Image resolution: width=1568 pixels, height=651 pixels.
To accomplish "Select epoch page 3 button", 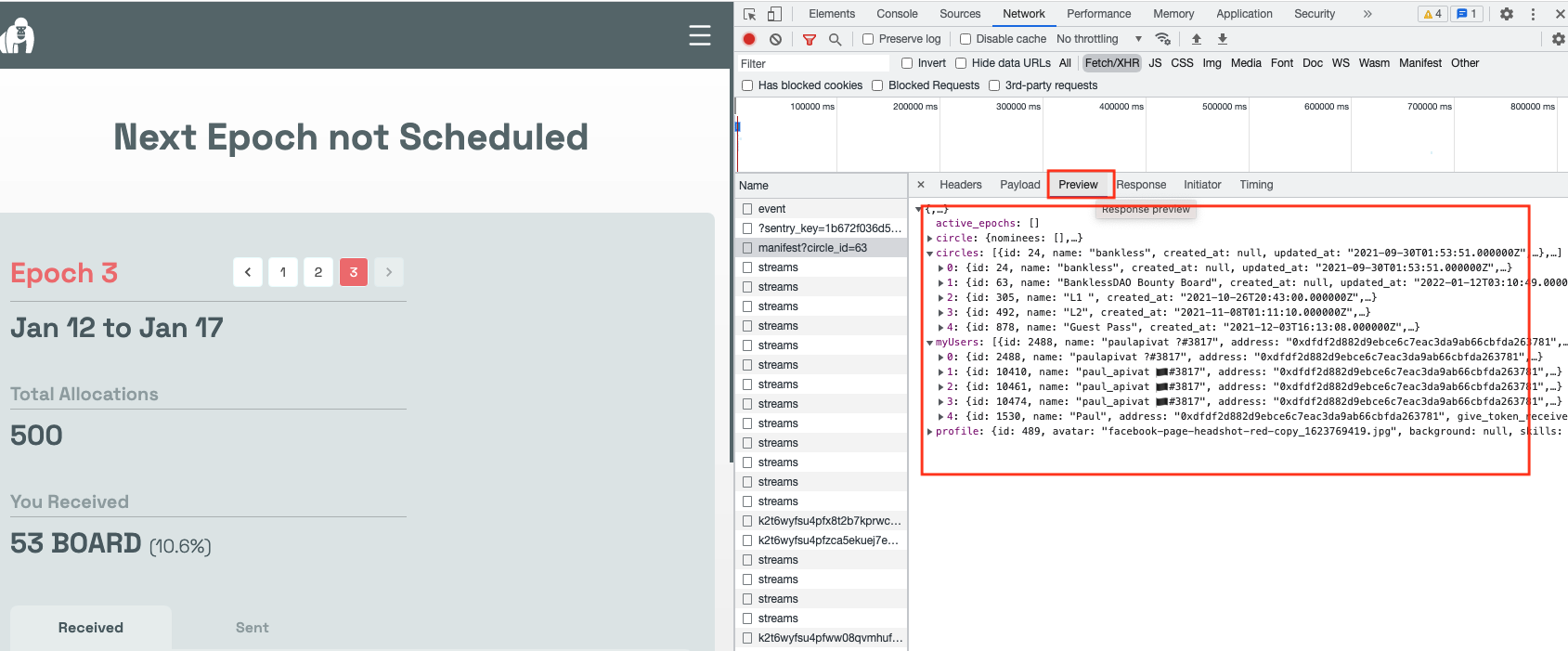I will tap(354, 272).
